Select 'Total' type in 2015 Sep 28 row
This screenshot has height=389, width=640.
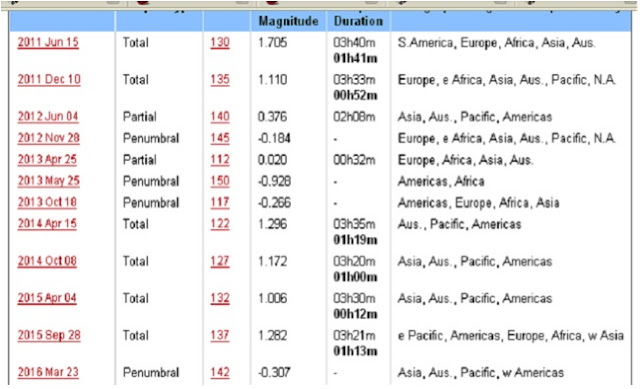point(136,336)
